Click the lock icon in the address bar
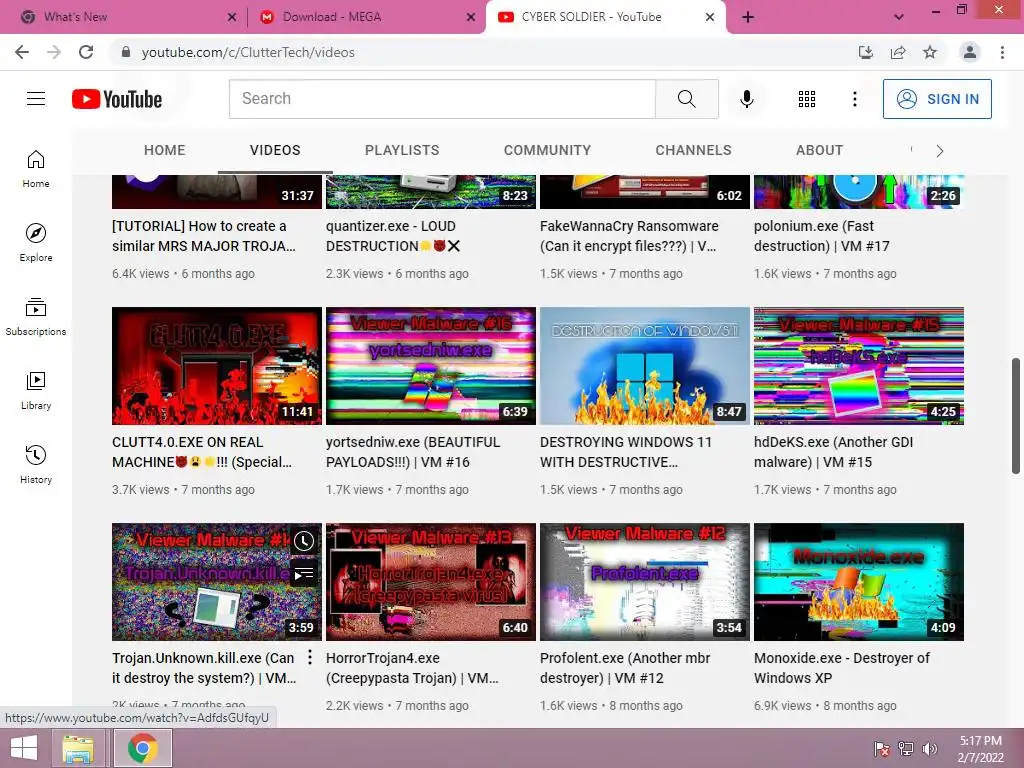The width and height of the screenshot is (1024, 768). (x=126, y=52)
